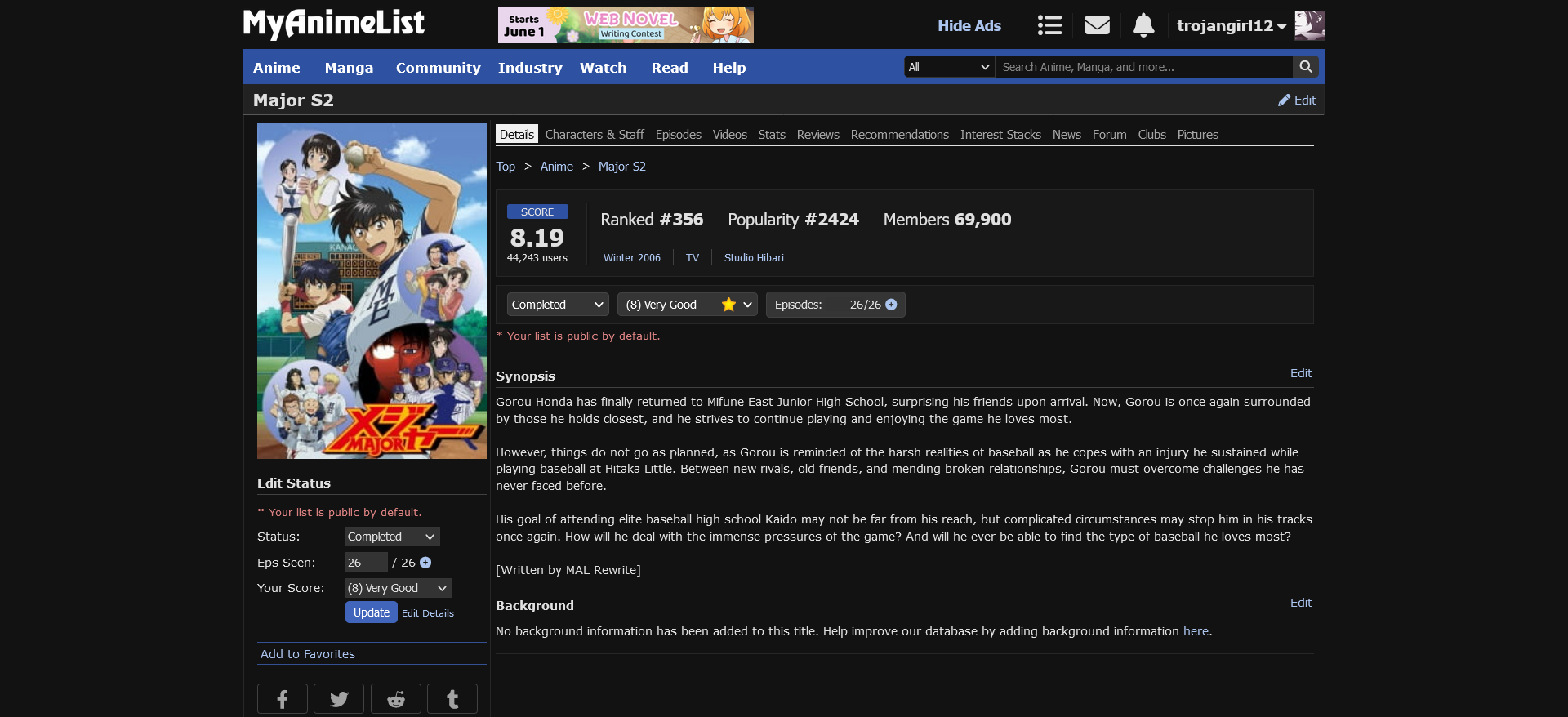Viewport: 1568px width, 717px height.
Task: Click Edit link next to Background
Action: 1301,603
